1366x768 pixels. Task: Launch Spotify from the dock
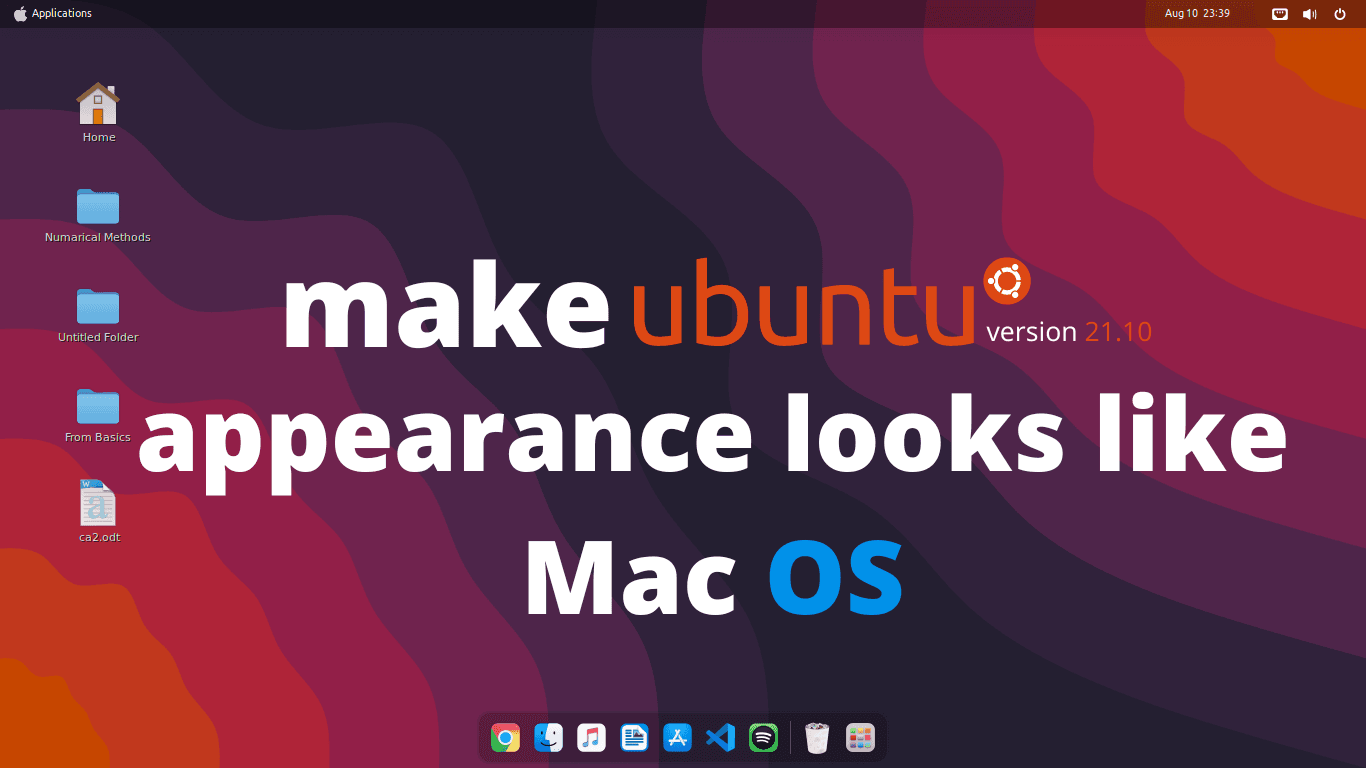[x=763, y=738]
